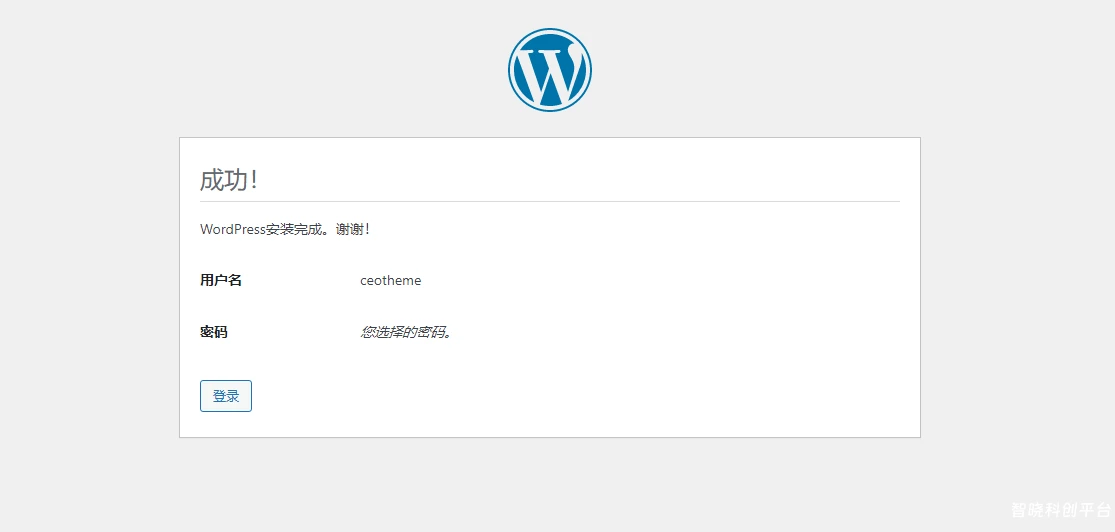Viewport: 1115px width, 532px height.
Task: Click the 密码 label
Action: tap(214, 332)
